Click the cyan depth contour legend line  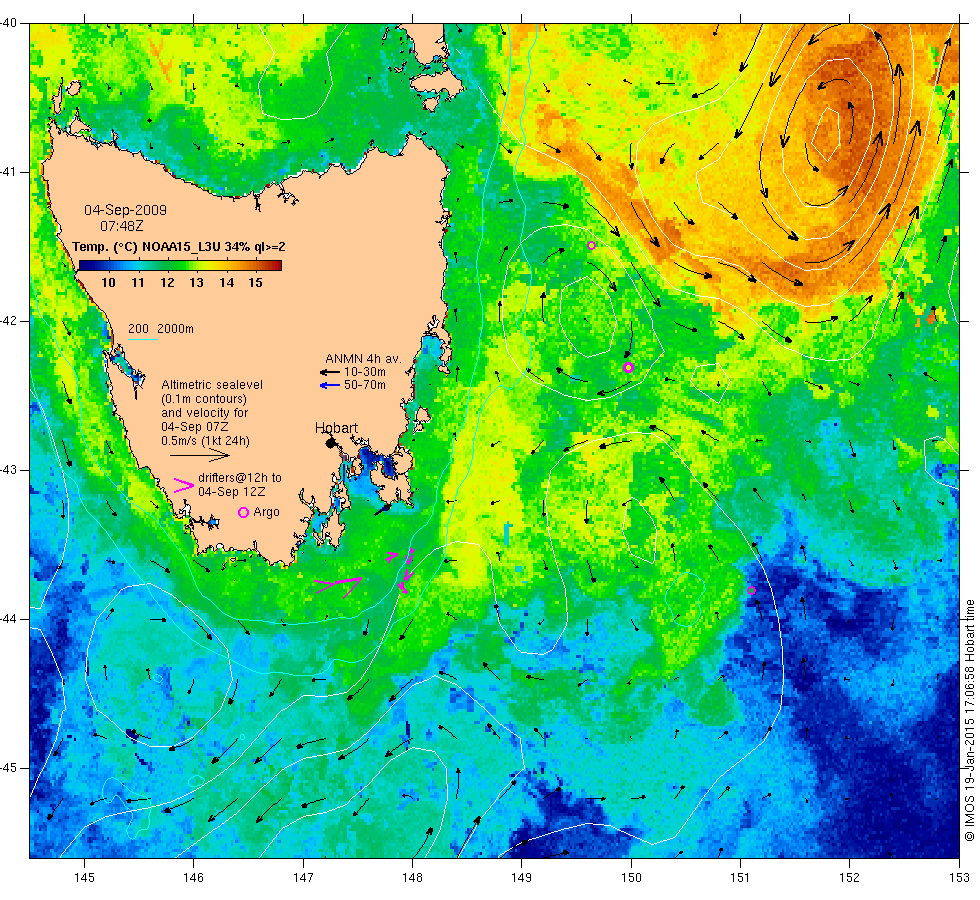[142, 339]
